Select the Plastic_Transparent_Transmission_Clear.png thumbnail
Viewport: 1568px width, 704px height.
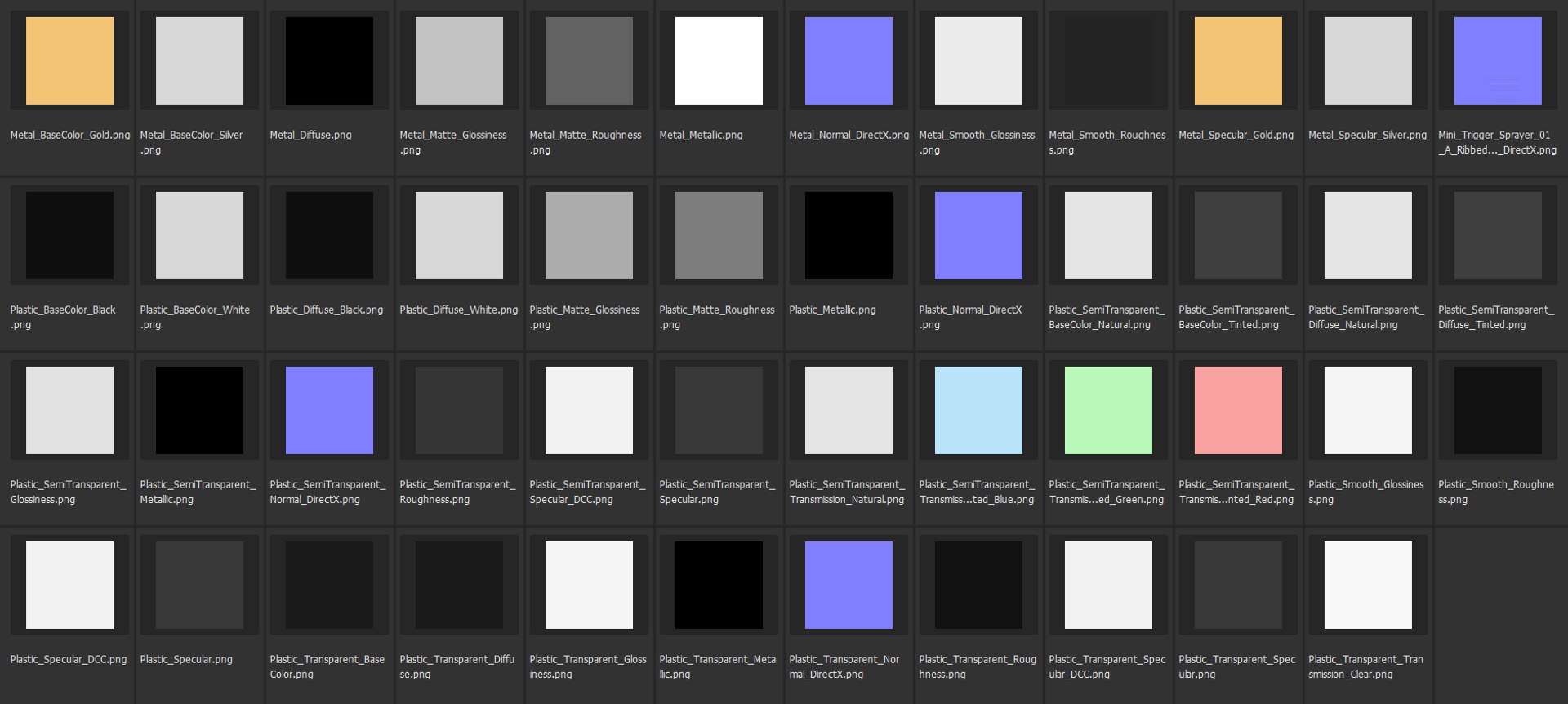click(x=1368, y=585)
